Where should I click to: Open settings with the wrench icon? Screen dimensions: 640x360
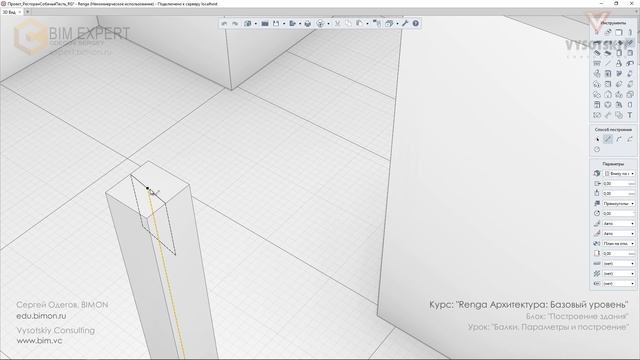coord(404,24)
